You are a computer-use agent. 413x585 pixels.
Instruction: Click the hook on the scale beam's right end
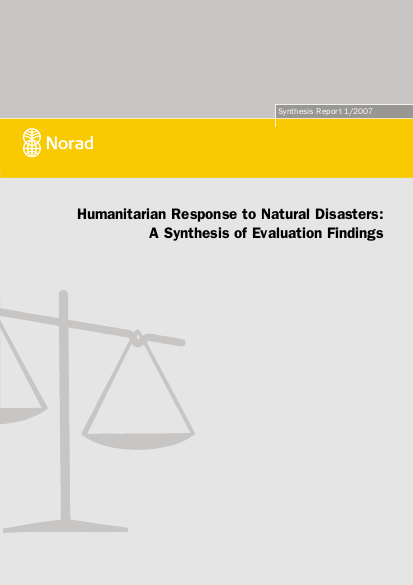(x=137, y=338)
